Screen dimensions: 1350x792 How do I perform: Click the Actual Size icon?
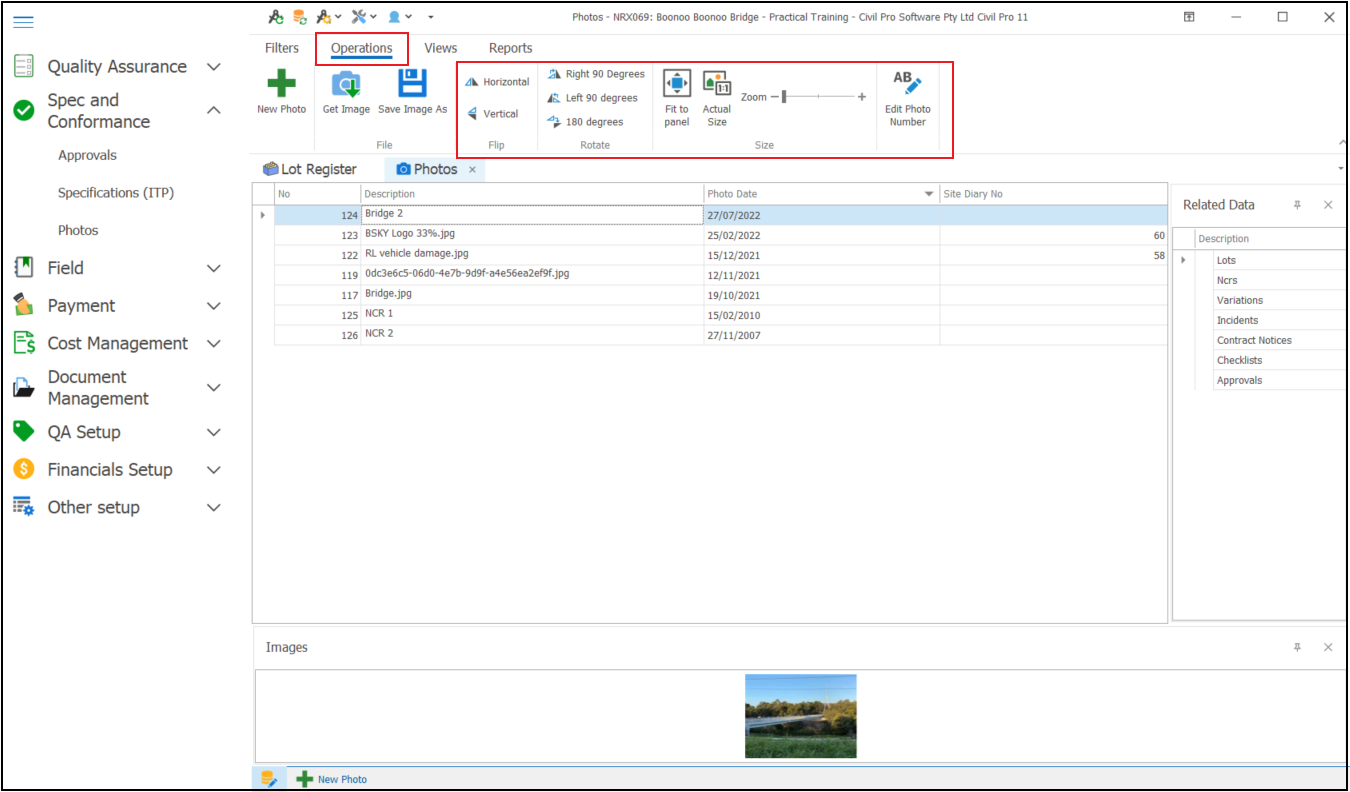(x=716, y=84)
